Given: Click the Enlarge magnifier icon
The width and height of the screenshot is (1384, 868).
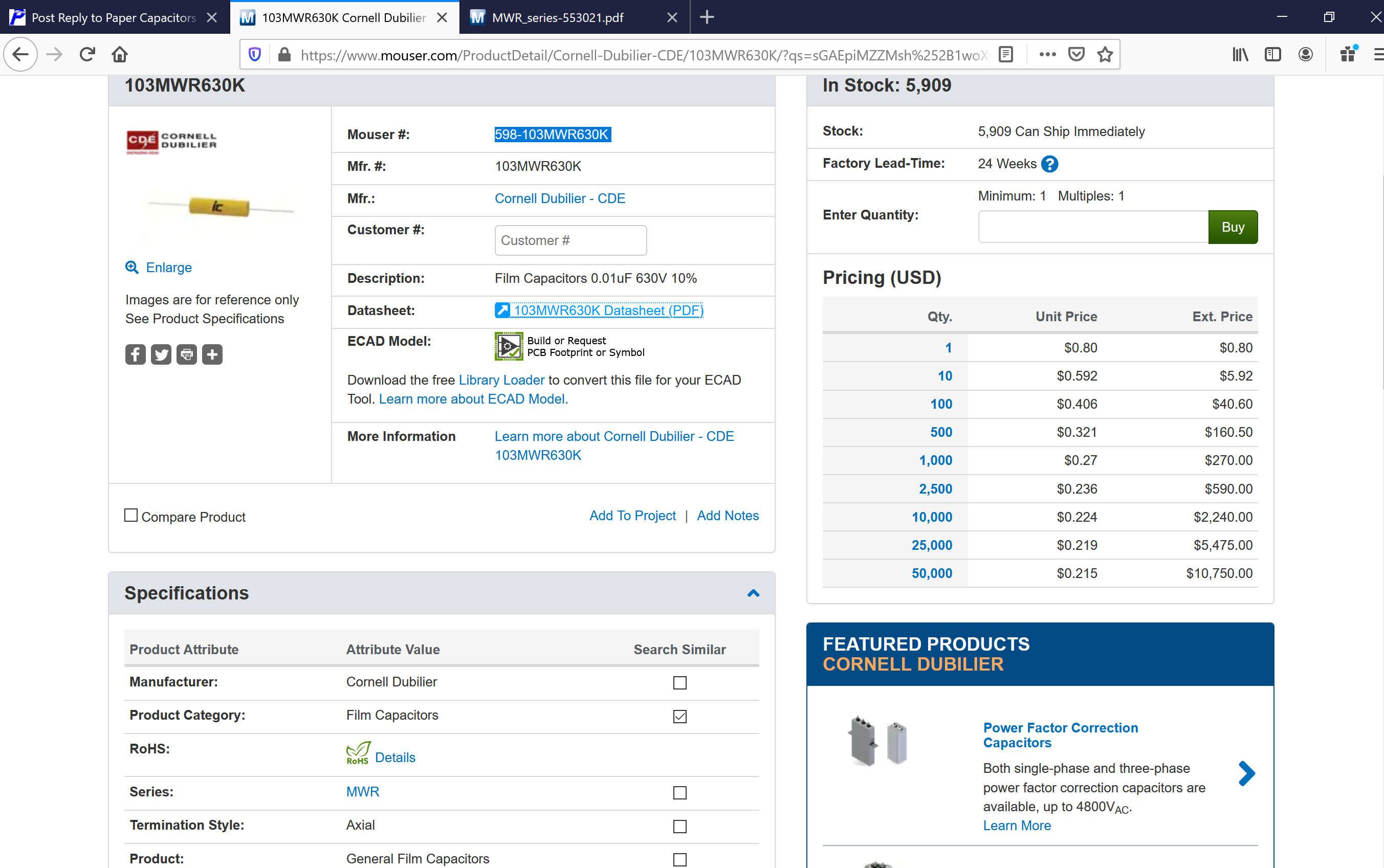Looking at the screenshot, I should [x=132, y=268].
